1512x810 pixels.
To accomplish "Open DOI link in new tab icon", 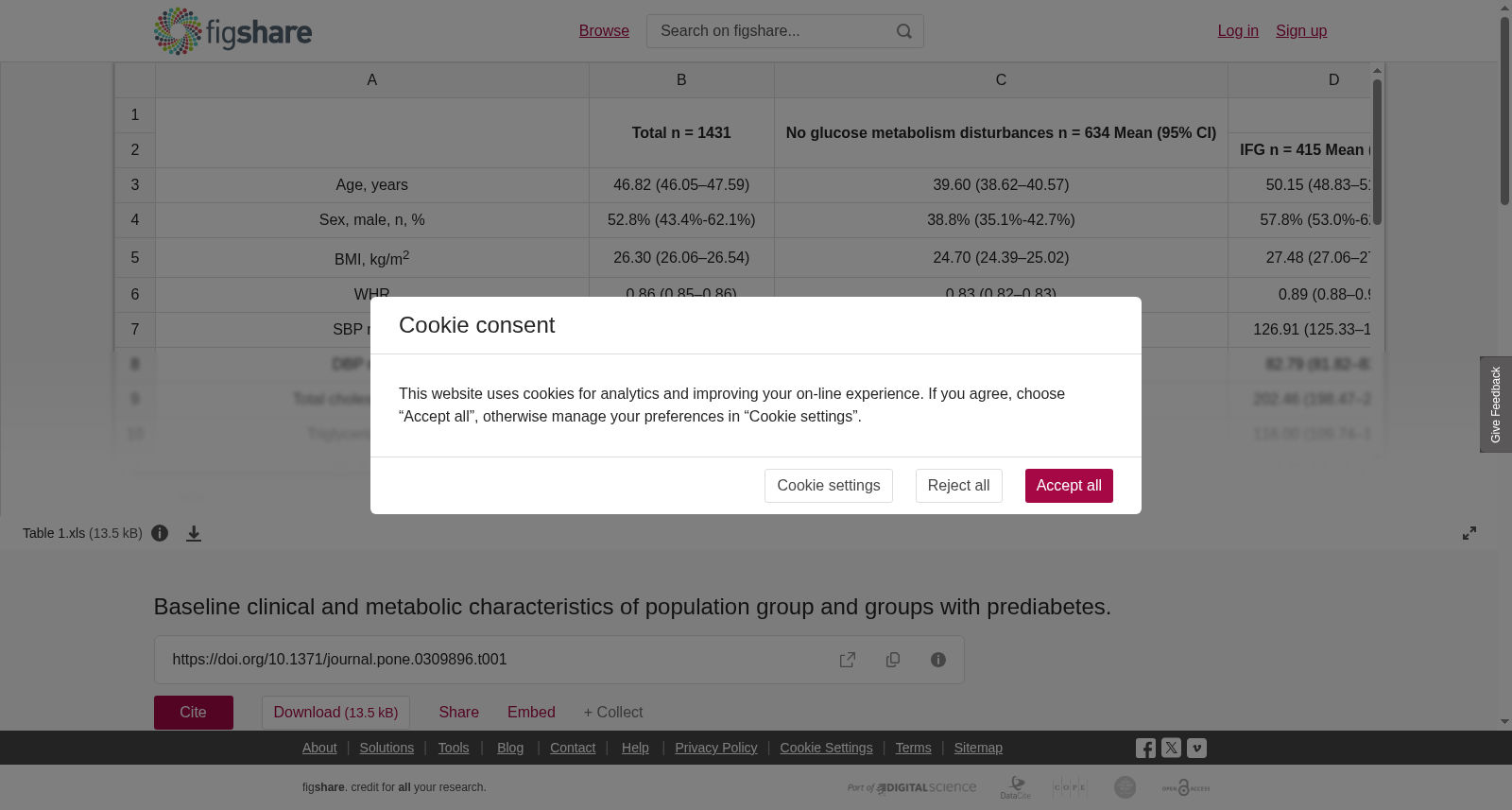I will pos(848,660).
